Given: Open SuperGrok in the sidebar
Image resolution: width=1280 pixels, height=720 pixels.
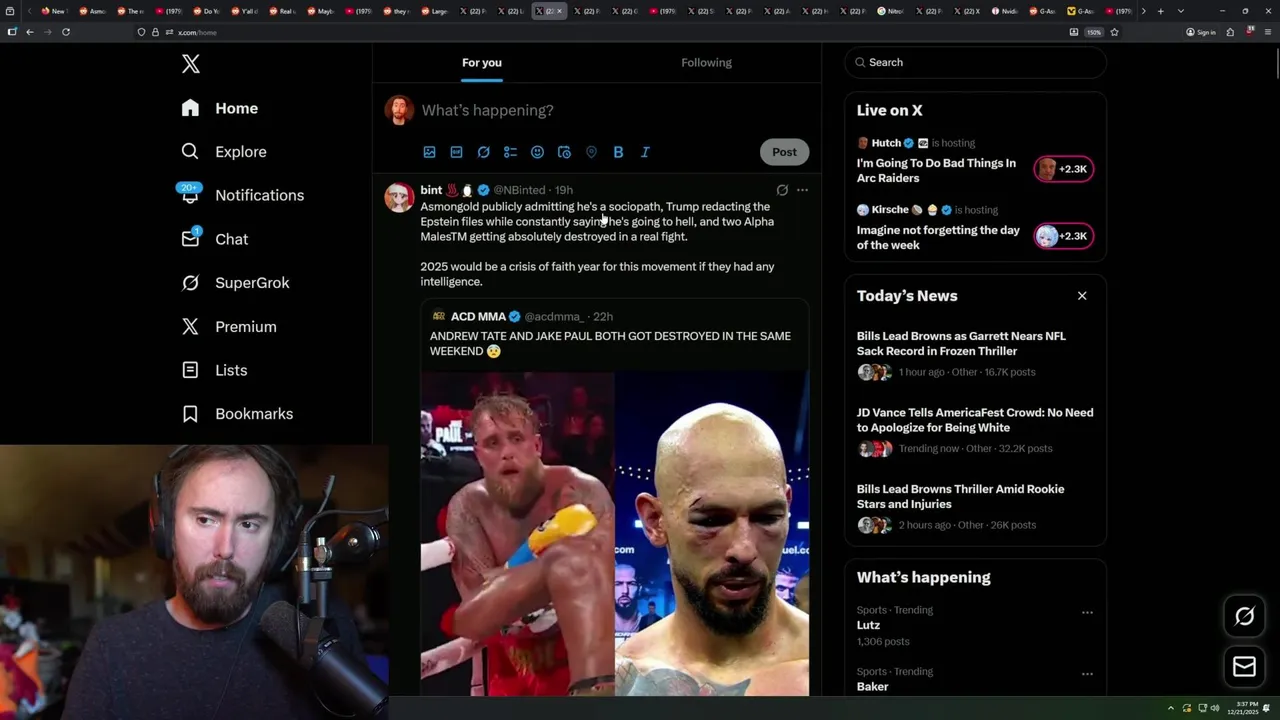Looking at the screenshot, I should (x=235, y=283).
